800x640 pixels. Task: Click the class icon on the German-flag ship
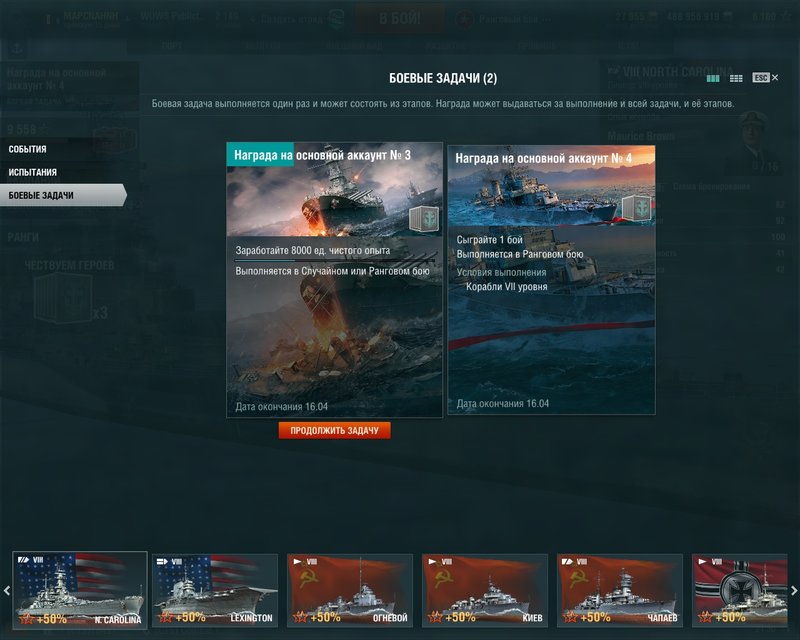[x=703, y=561]
